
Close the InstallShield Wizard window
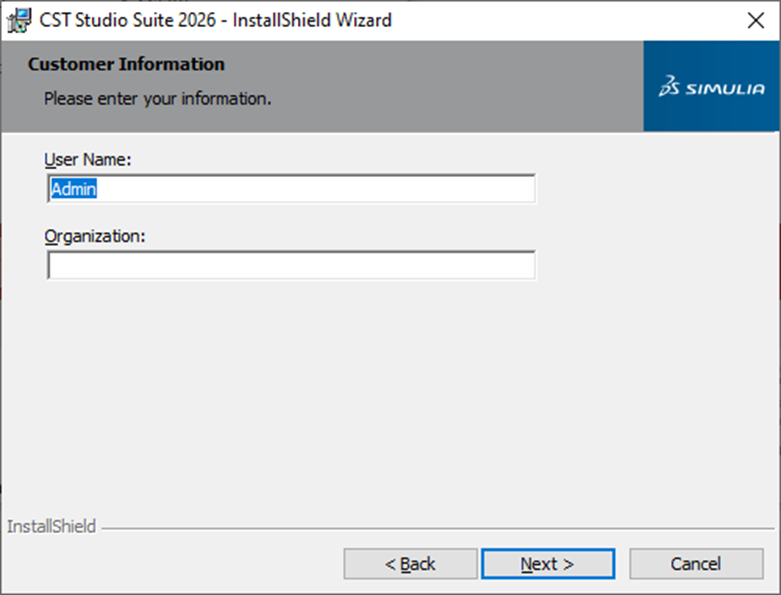[x=756, y=20]
